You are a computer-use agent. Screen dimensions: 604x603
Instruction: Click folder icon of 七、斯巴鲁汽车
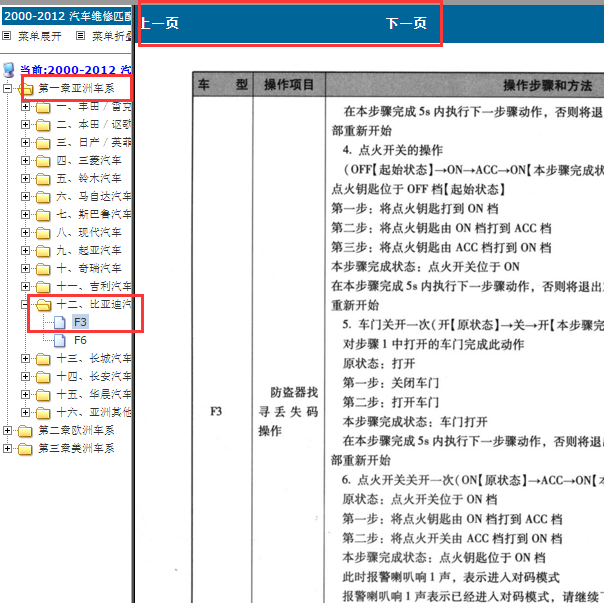(x=43, y=215)
